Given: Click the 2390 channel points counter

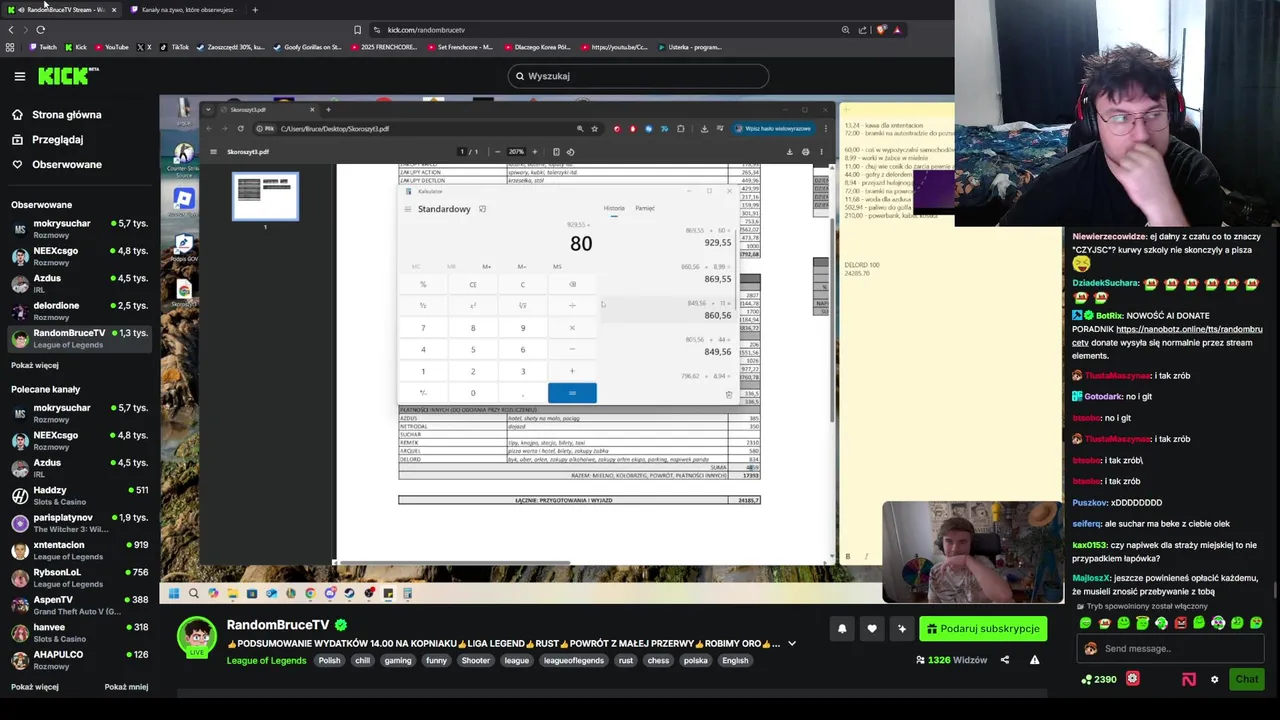Looking at the screenshot, I should click(x=1100, y=680).
